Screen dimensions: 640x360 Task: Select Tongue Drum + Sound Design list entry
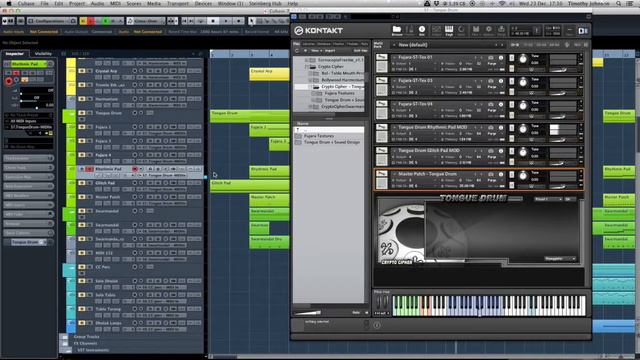click(332, 142)
